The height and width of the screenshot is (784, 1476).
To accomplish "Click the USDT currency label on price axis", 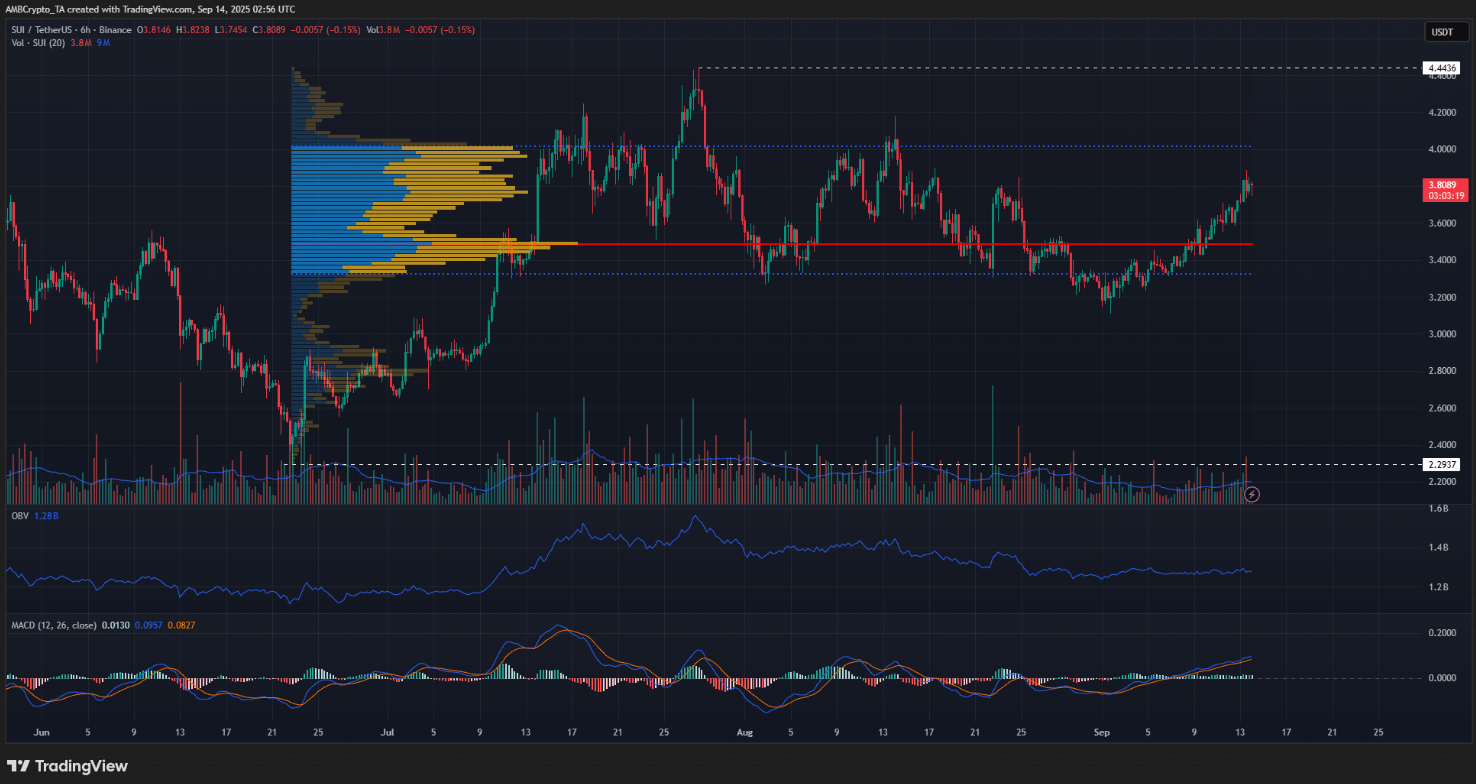I will click(1442, 33).
